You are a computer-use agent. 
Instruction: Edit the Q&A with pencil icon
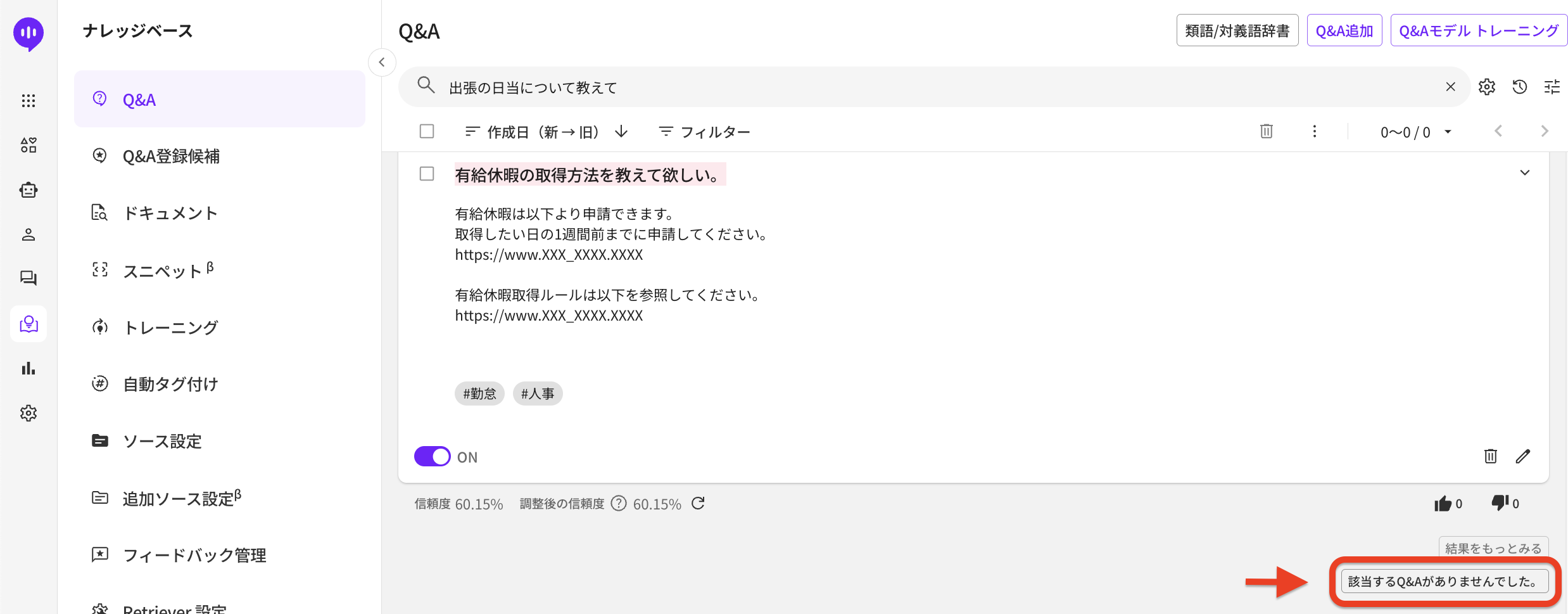pos(1522,456)
